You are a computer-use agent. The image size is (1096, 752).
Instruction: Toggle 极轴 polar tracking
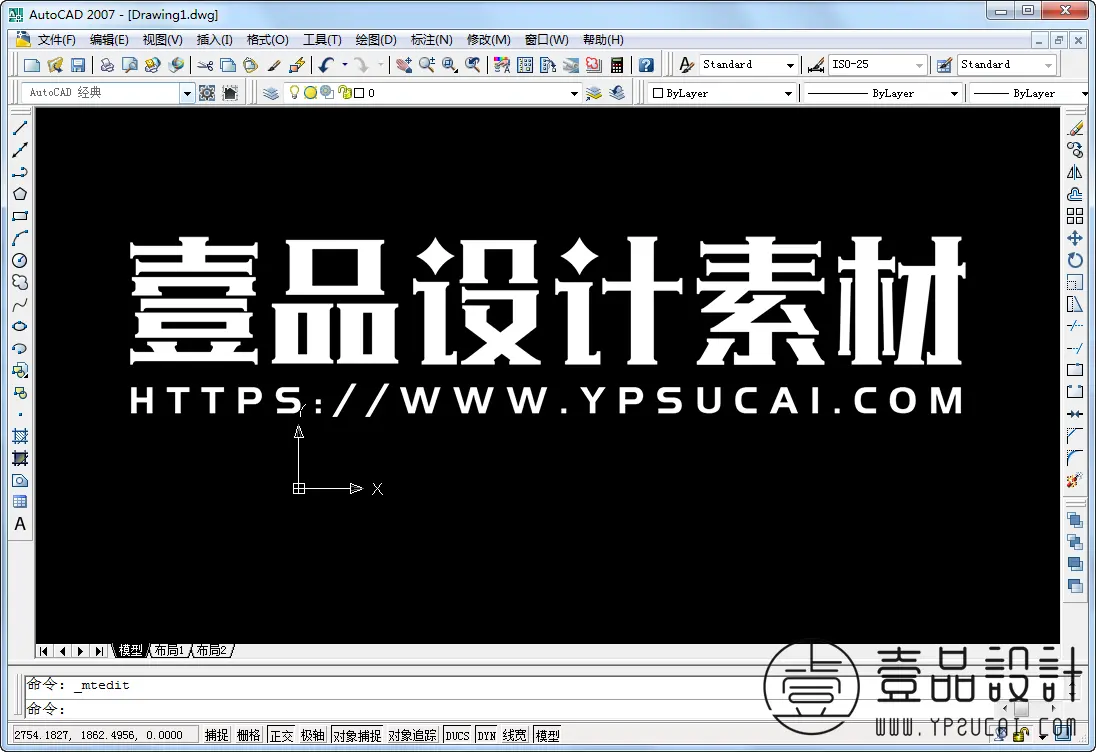coord(312,735)
